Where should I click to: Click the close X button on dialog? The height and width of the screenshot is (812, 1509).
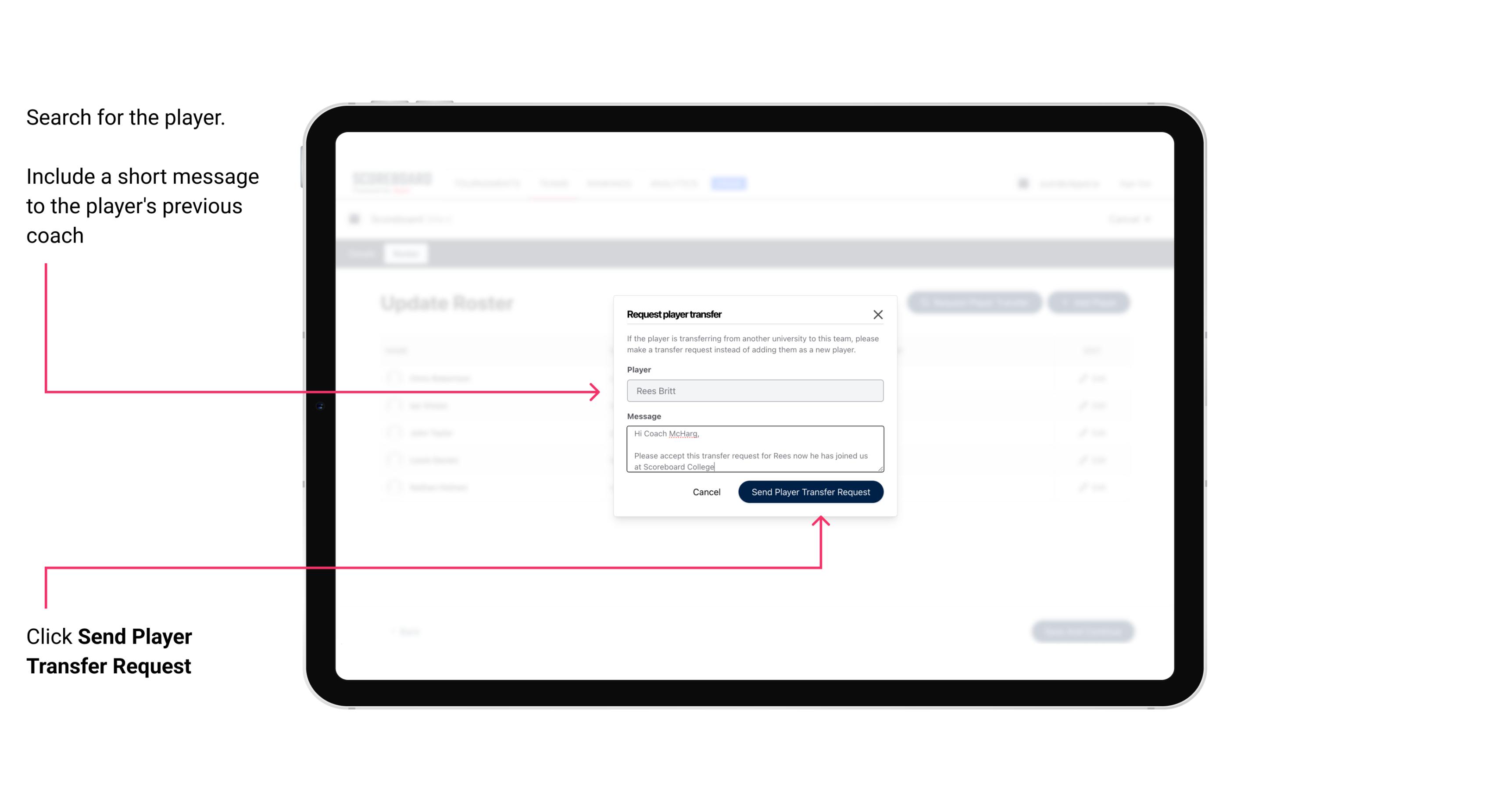[x=878, y=314]
